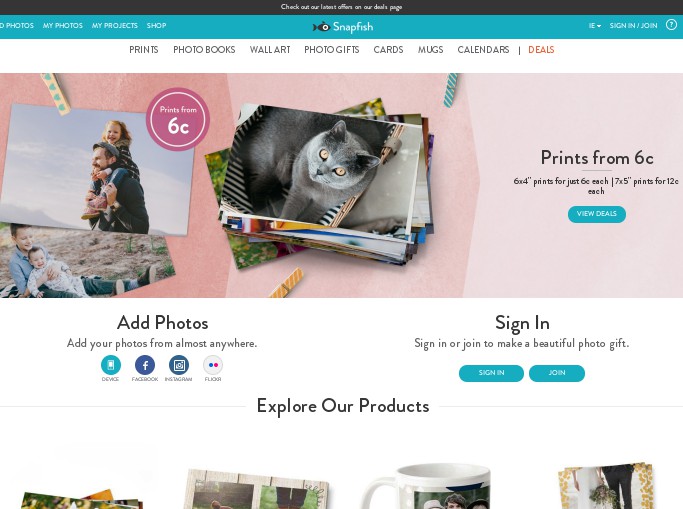Open the Deals link

click(541, 50)
